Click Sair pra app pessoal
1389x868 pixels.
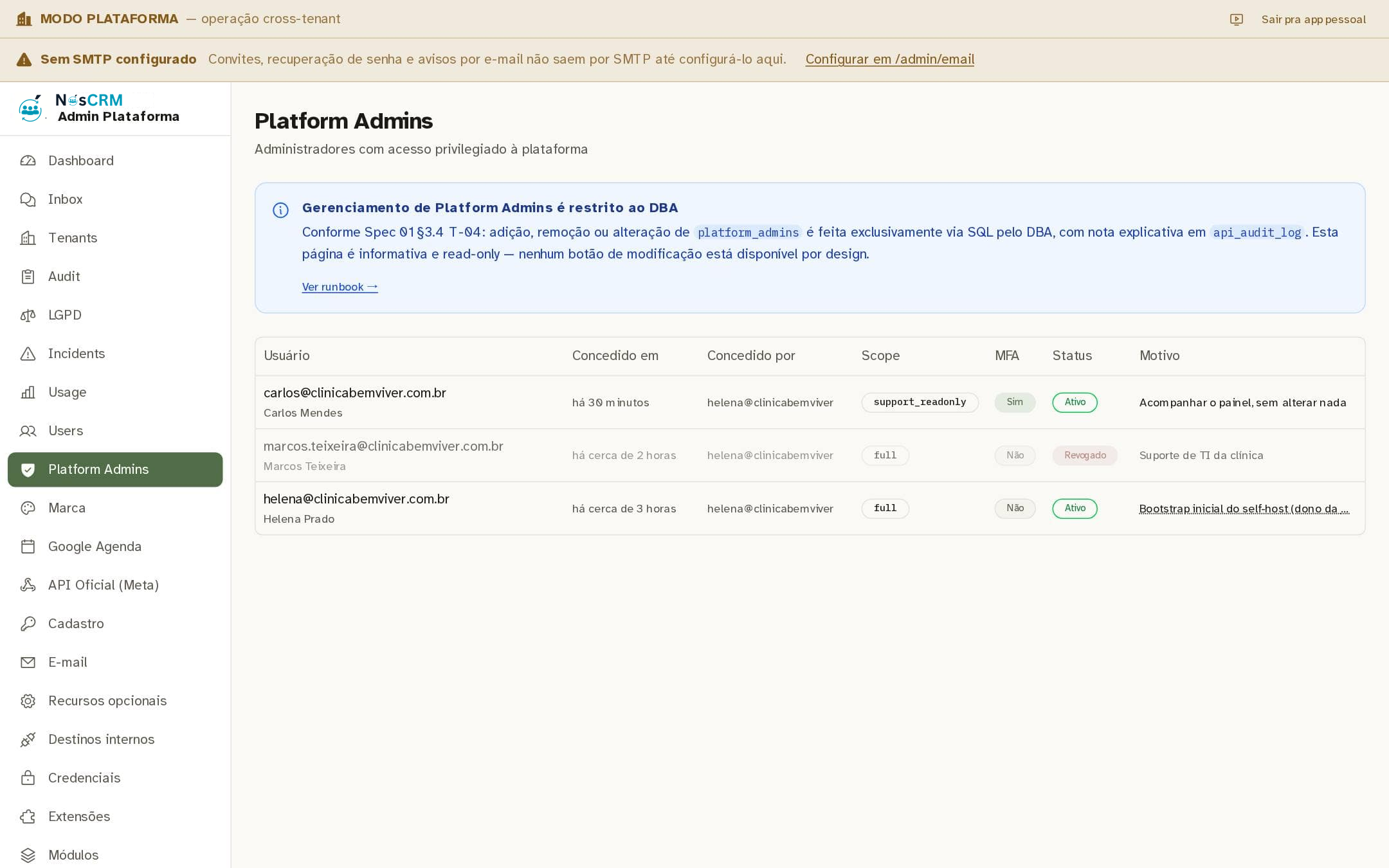(1313, 19)
